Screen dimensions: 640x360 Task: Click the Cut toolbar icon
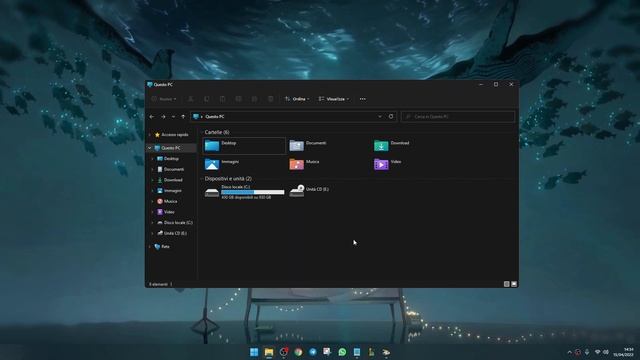pyautogui.click(x=190, y=99)
